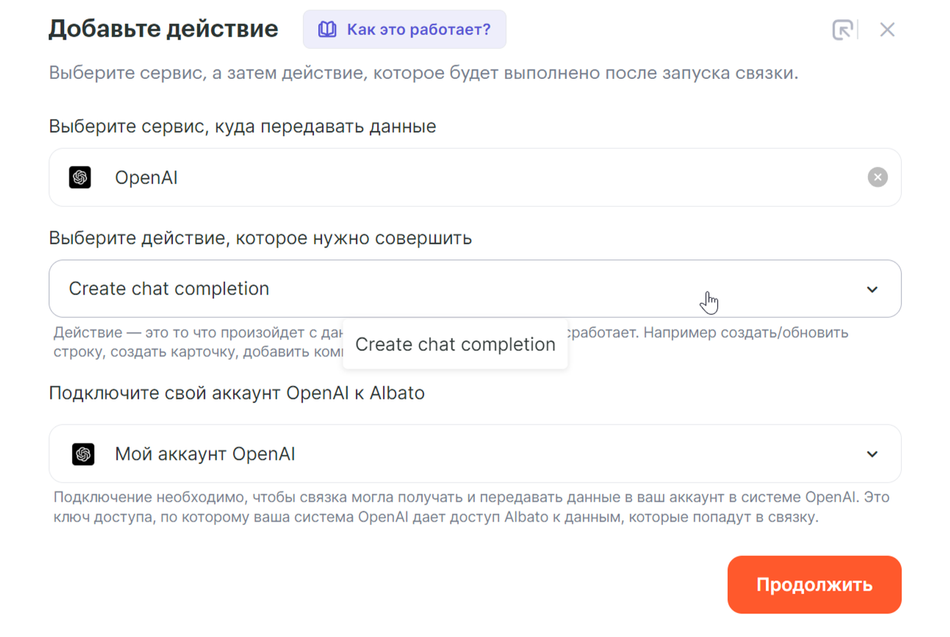Expand the action list using its chevron arrow
The image size is (950, 637).
(x=872, y=290)
